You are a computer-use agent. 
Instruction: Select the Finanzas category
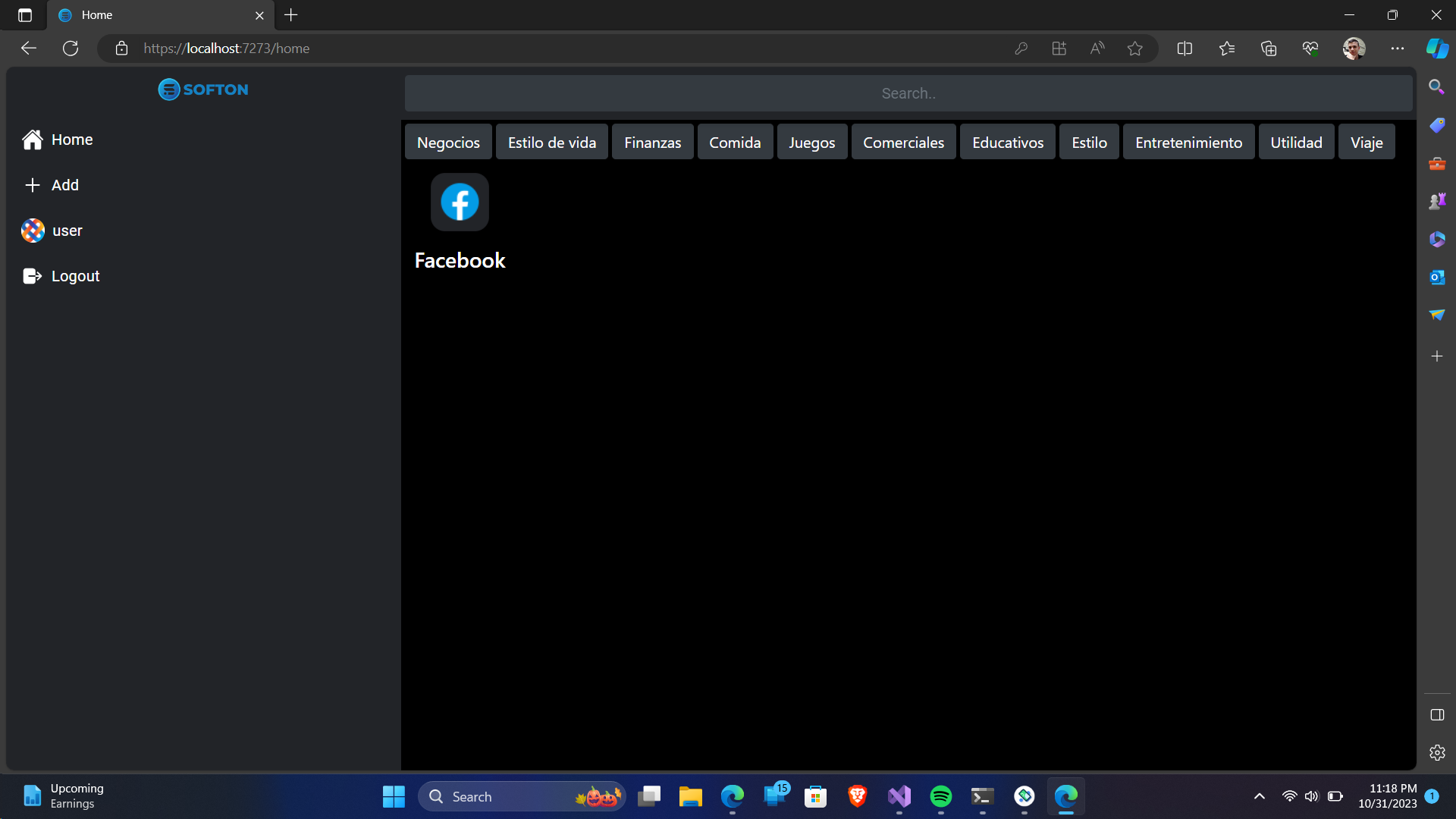(653, 142)
